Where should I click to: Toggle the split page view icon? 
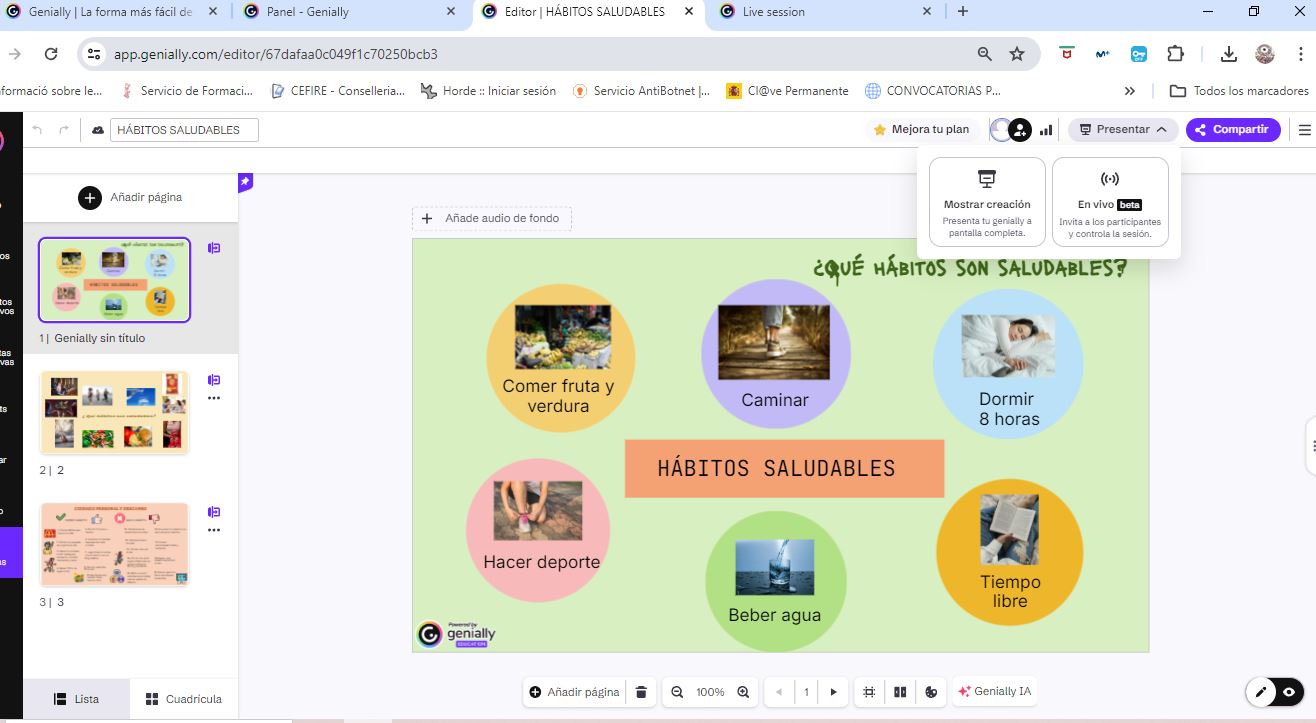(x=900, y=692)
